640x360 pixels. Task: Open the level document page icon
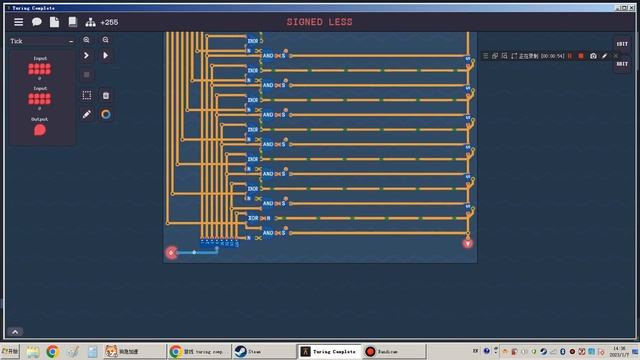[x=54, y=22]
